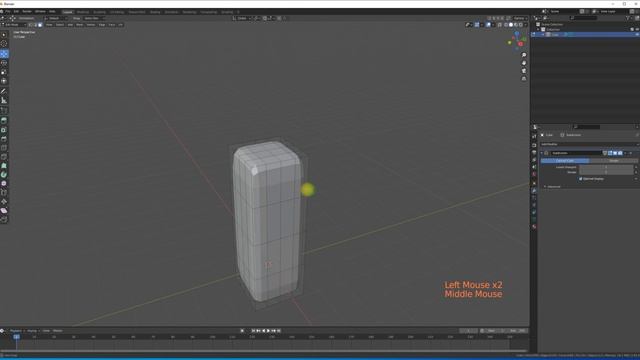
Task: Select the active Move tool
Action: (x=4, y=54)
